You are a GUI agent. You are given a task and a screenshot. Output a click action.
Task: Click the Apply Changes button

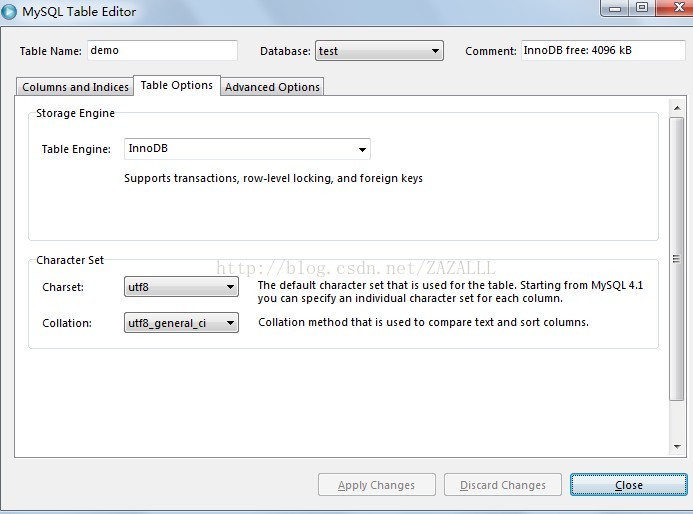tap(377, 485)
